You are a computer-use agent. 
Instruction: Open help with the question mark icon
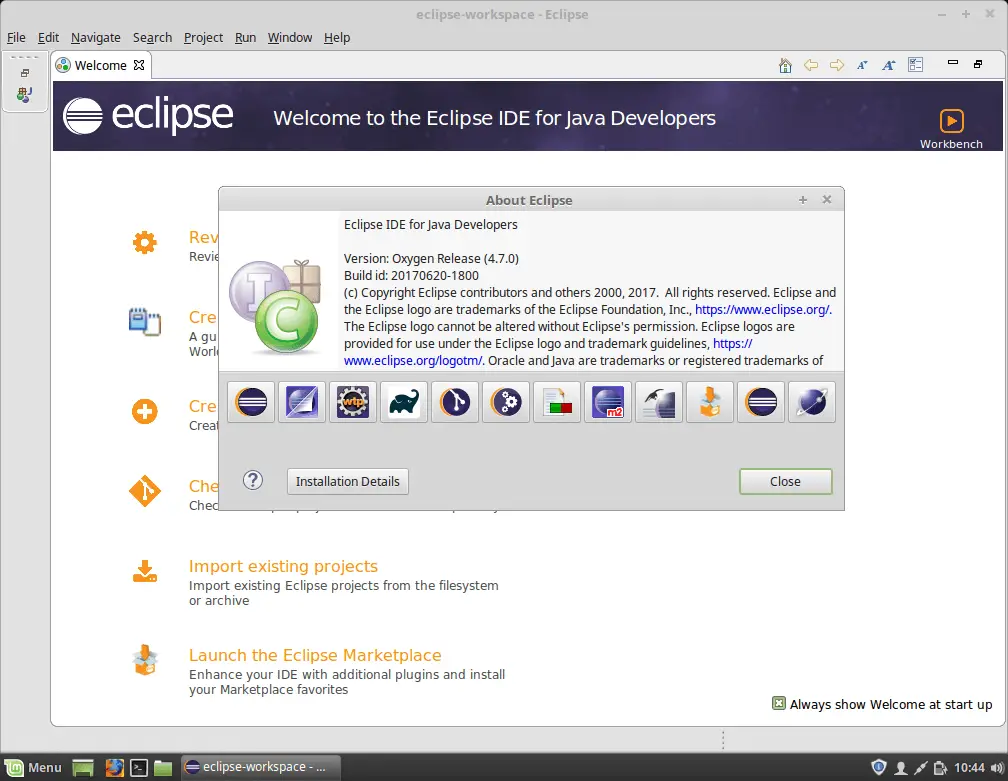[x=253, y=480]
